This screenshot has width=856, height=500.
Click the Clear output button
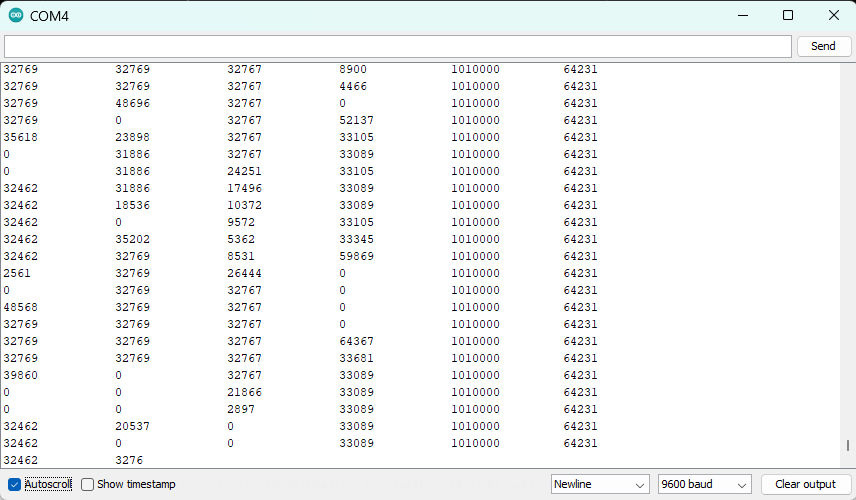pos(805,484)
